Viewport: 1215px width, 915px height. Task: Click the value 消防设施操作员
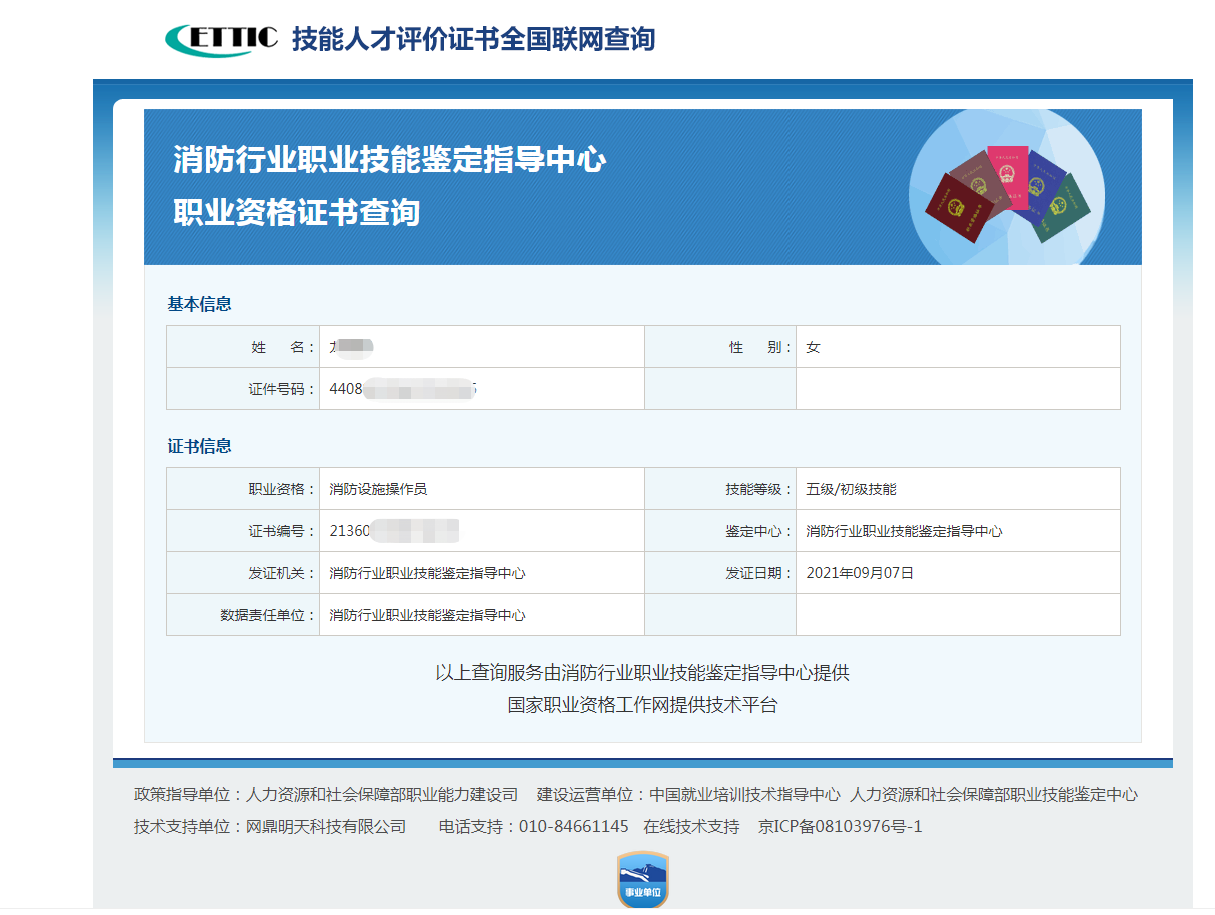tap(378, 489)
